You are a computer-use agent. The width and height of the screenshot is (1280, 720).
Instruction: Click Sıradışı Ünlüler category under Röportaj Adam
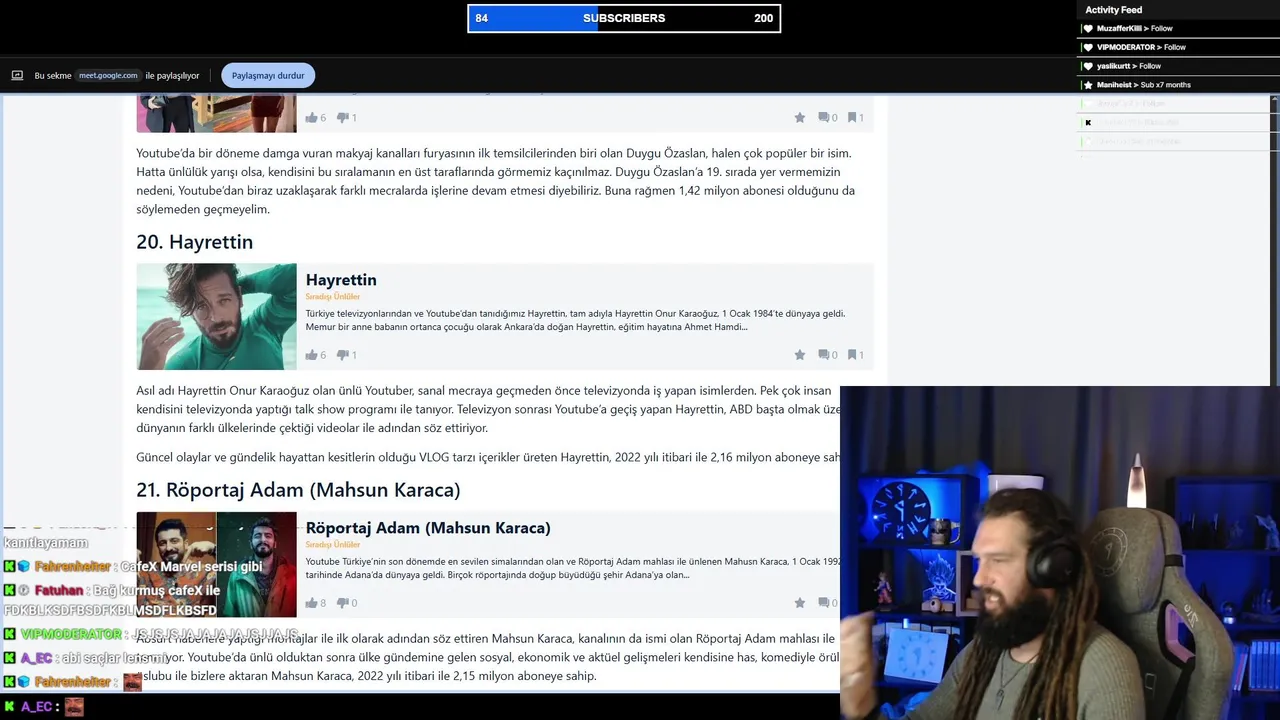(333, 545)
